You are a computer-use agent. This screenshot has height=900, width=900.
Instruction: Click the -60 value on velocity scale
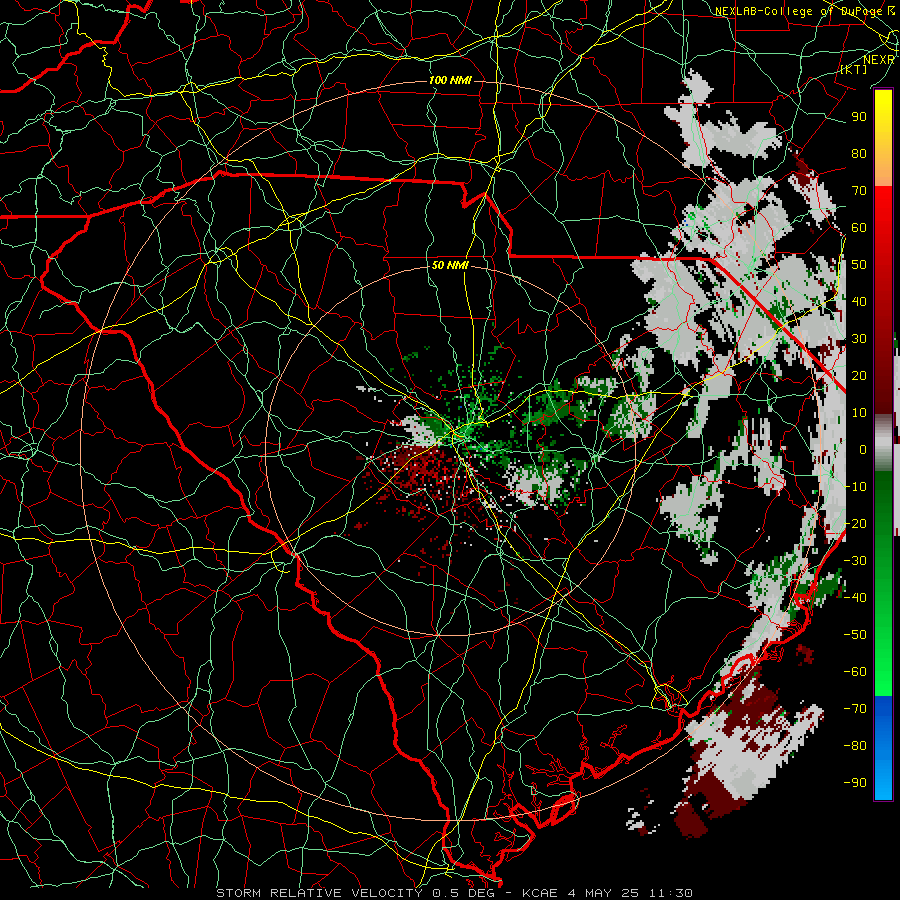click(855, 672)
